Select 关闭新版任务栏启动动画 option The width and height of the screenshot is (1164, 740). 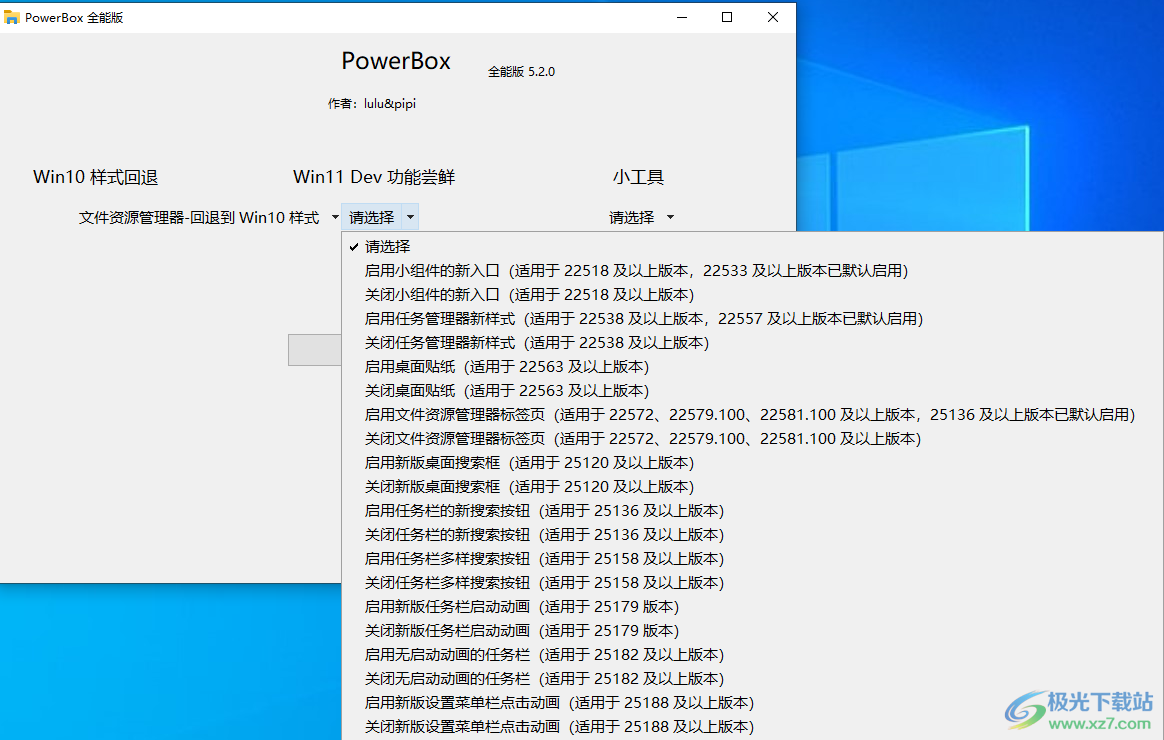(x=753, y=630)
